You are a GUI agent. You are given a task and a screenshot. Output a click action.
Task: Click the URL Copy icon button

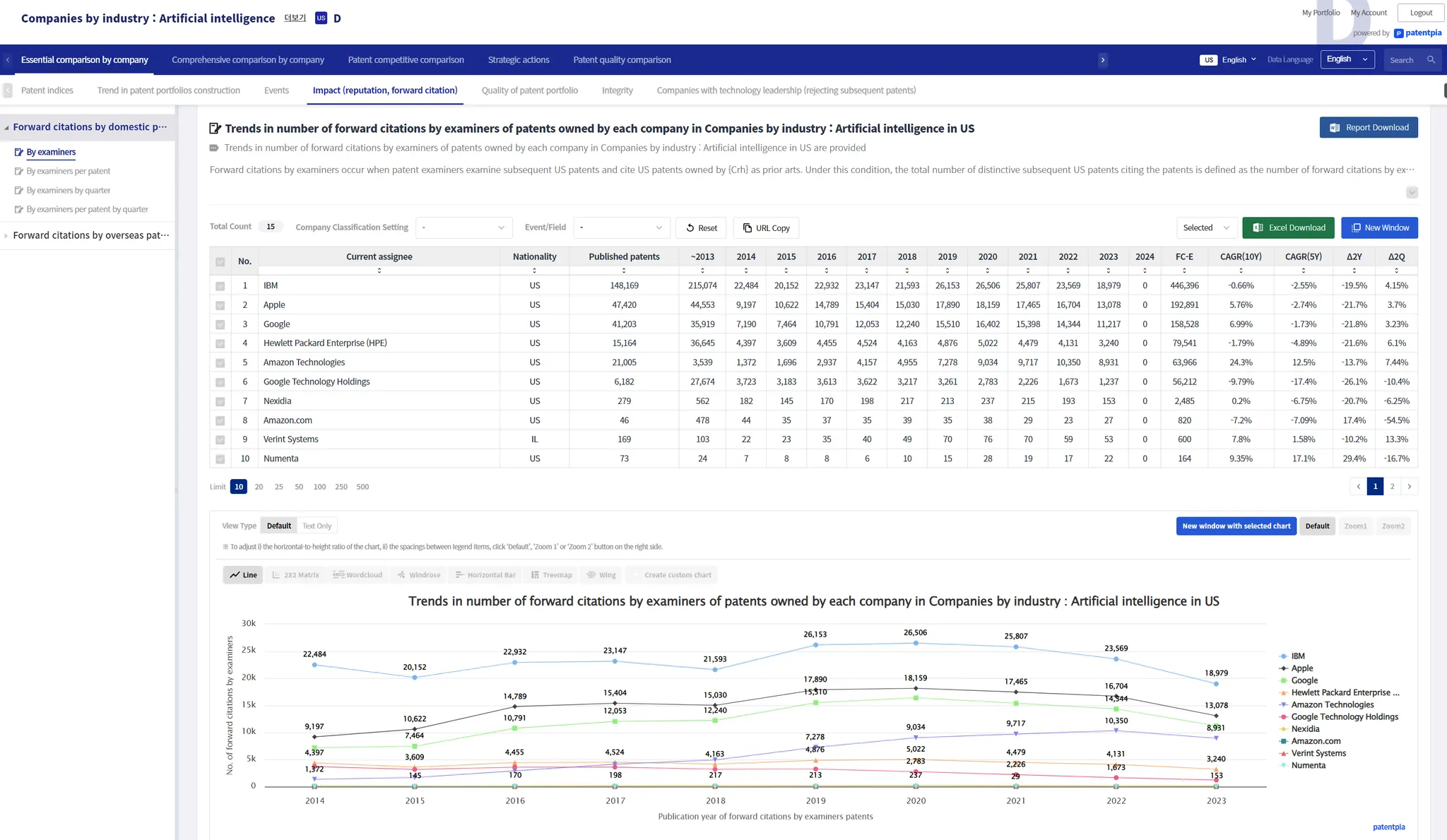(748, 228)
